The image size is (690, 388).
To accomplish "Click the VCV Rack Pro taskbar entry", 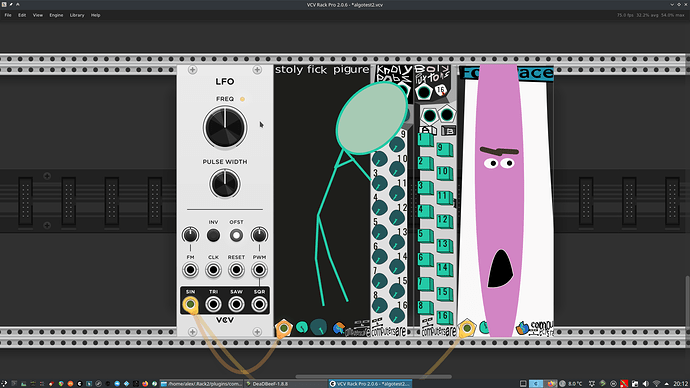I will (x=371, y=384).
